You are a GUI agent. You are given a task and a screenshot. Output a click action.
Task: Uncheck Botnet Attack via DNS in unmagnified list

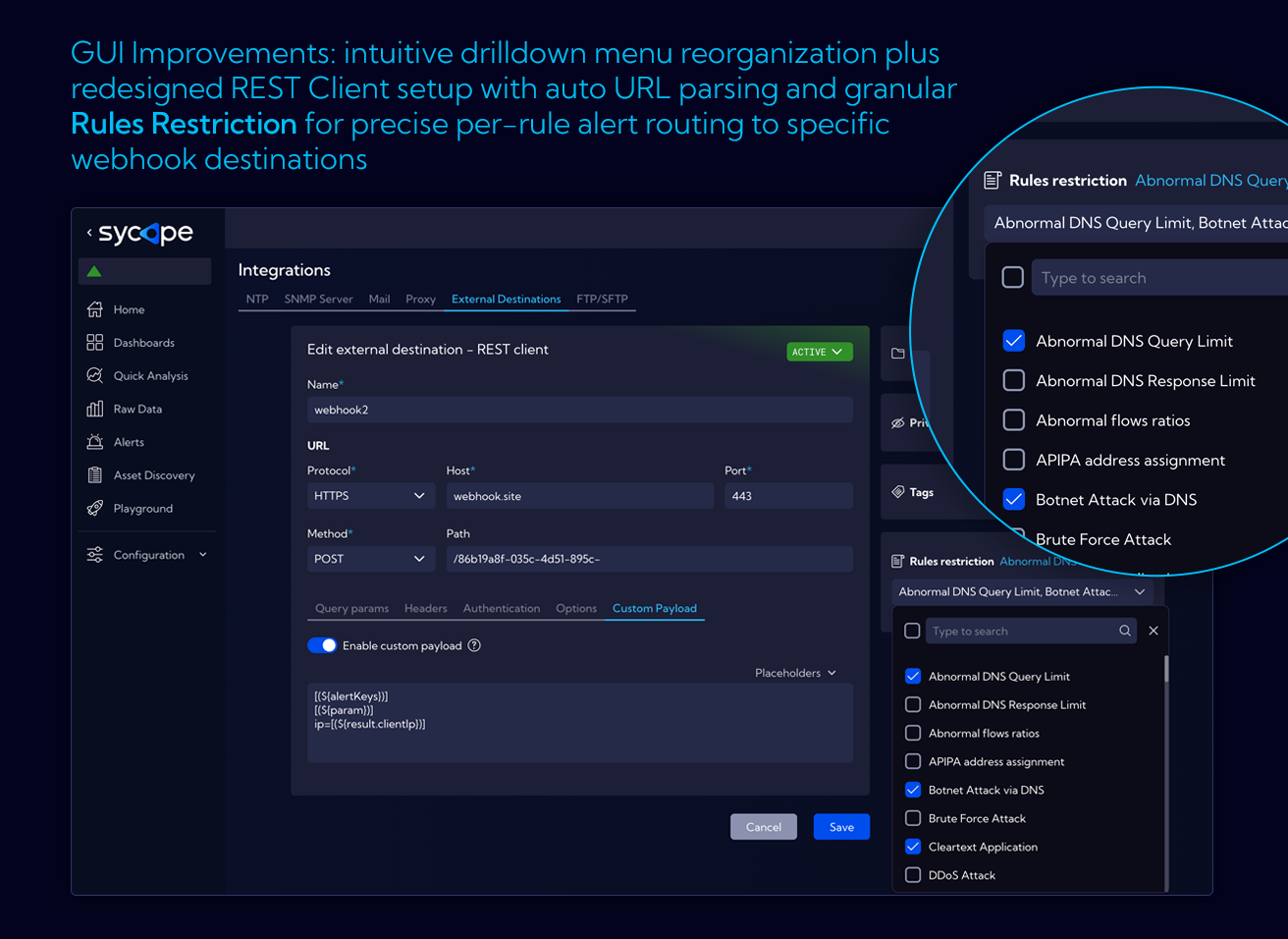tap(913, 790)
